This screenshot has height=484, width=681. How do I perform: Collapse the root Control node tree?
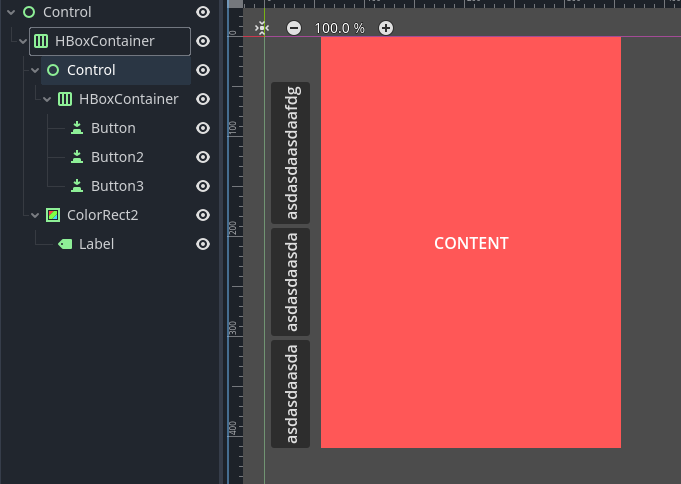(11, 12)
